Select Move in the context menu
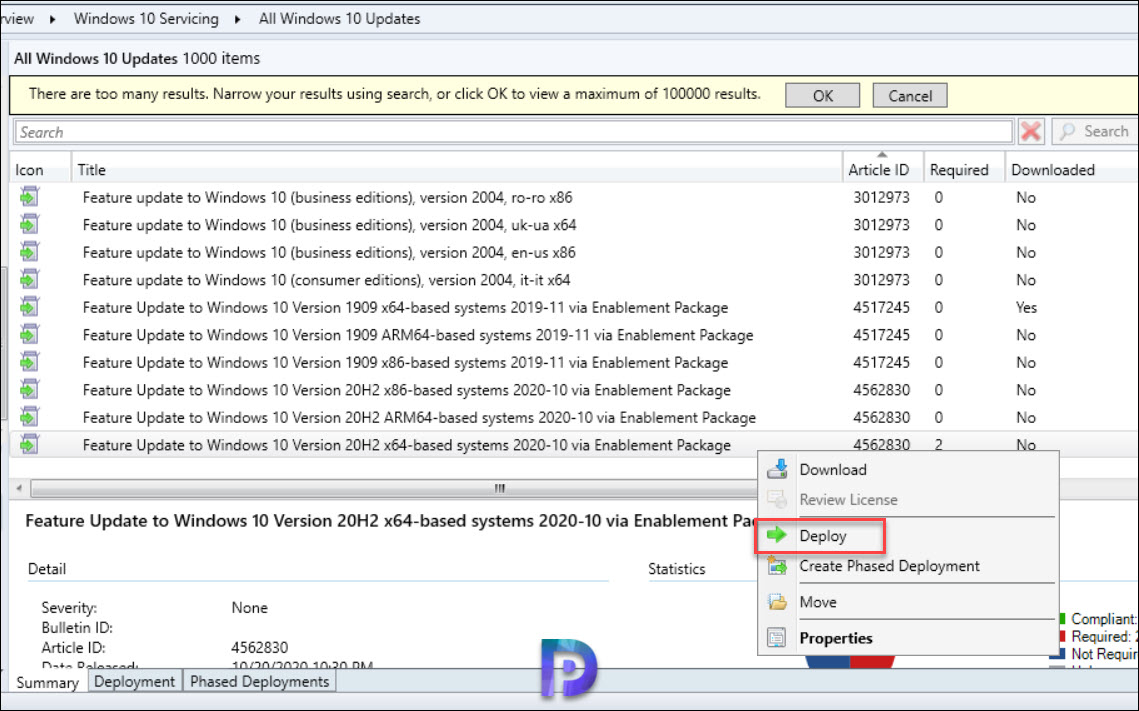 (x=818, y=602)
